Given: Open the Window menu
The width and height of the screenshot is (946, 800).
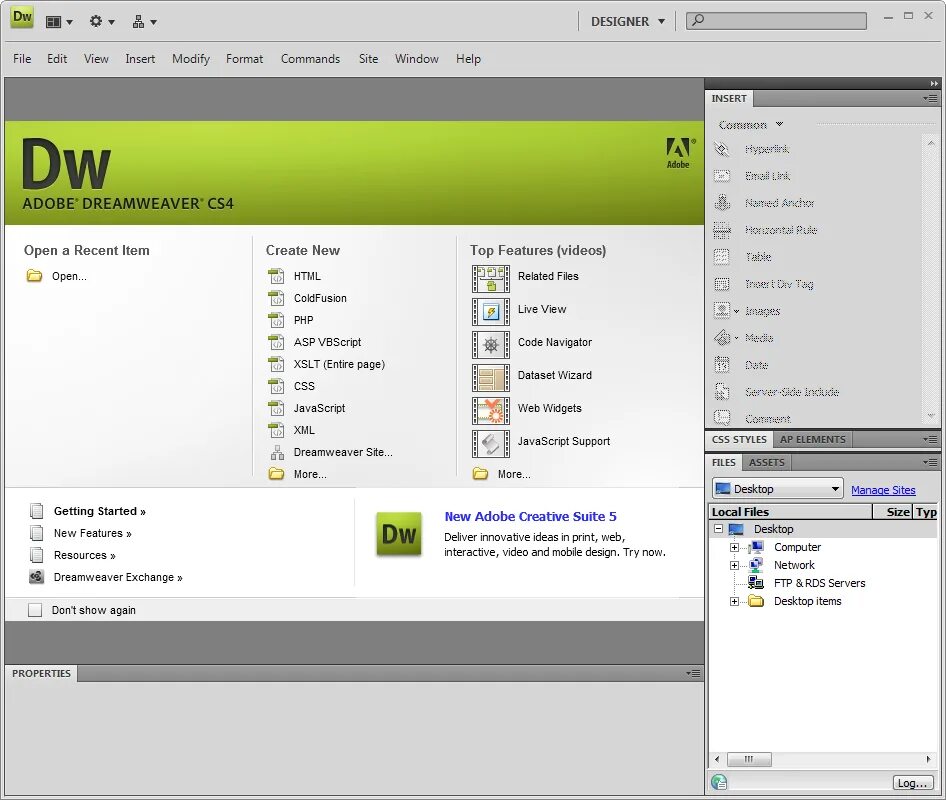Looking at the screenshot, I should (416, 59).
